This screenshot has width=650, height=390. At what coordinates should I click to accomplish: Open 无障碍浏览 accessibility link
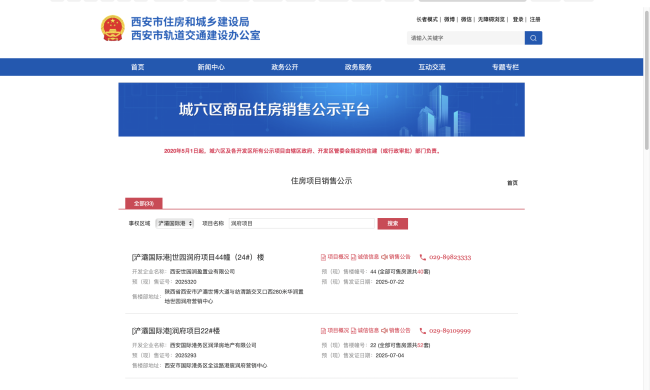tap(491, 19)
